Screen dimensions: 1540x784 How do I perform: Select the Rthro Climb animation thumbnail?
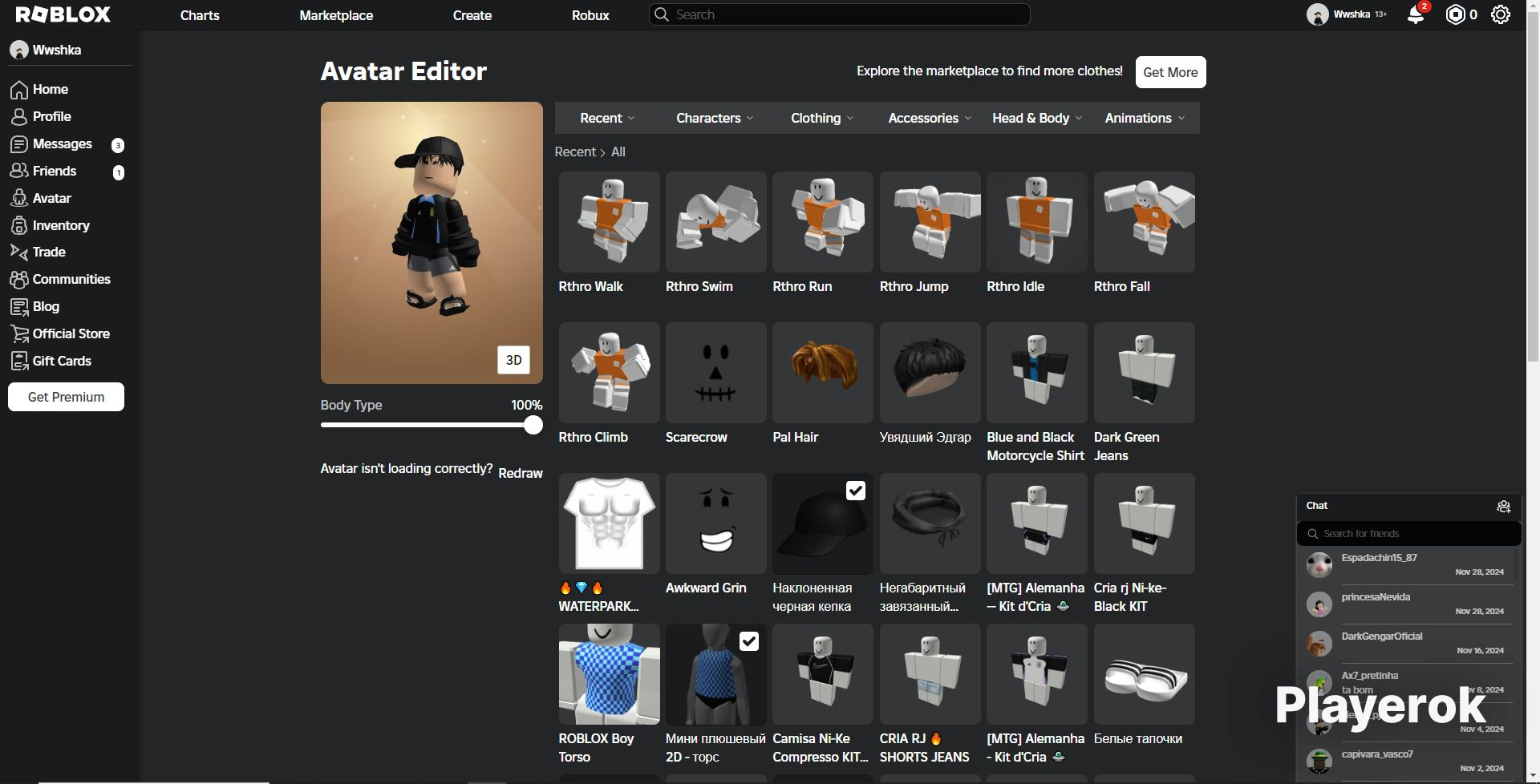coord(609,373)
